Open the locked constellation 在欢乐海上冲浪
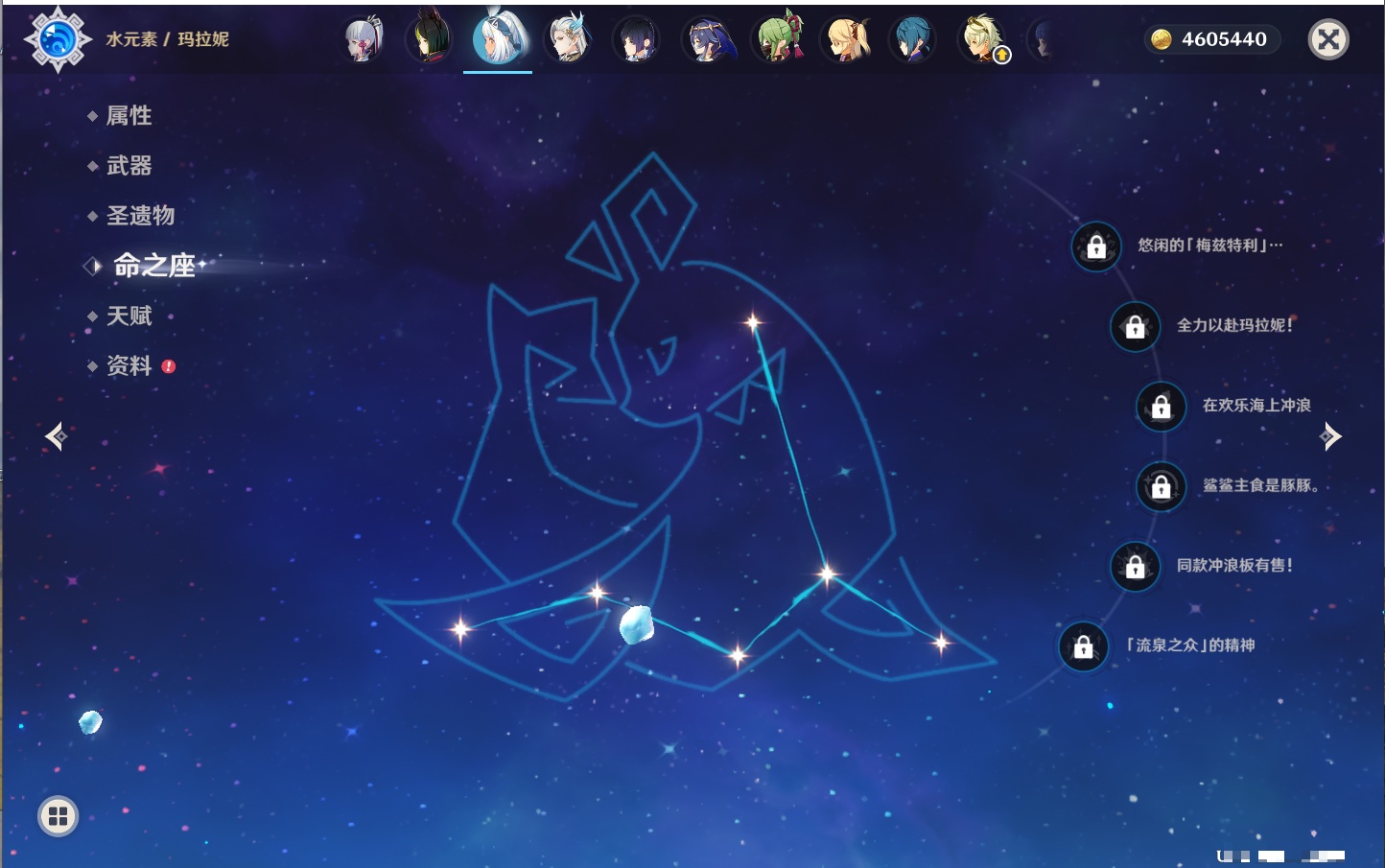This screenshot has width=1385, height=868. [x=1161, y=407]
